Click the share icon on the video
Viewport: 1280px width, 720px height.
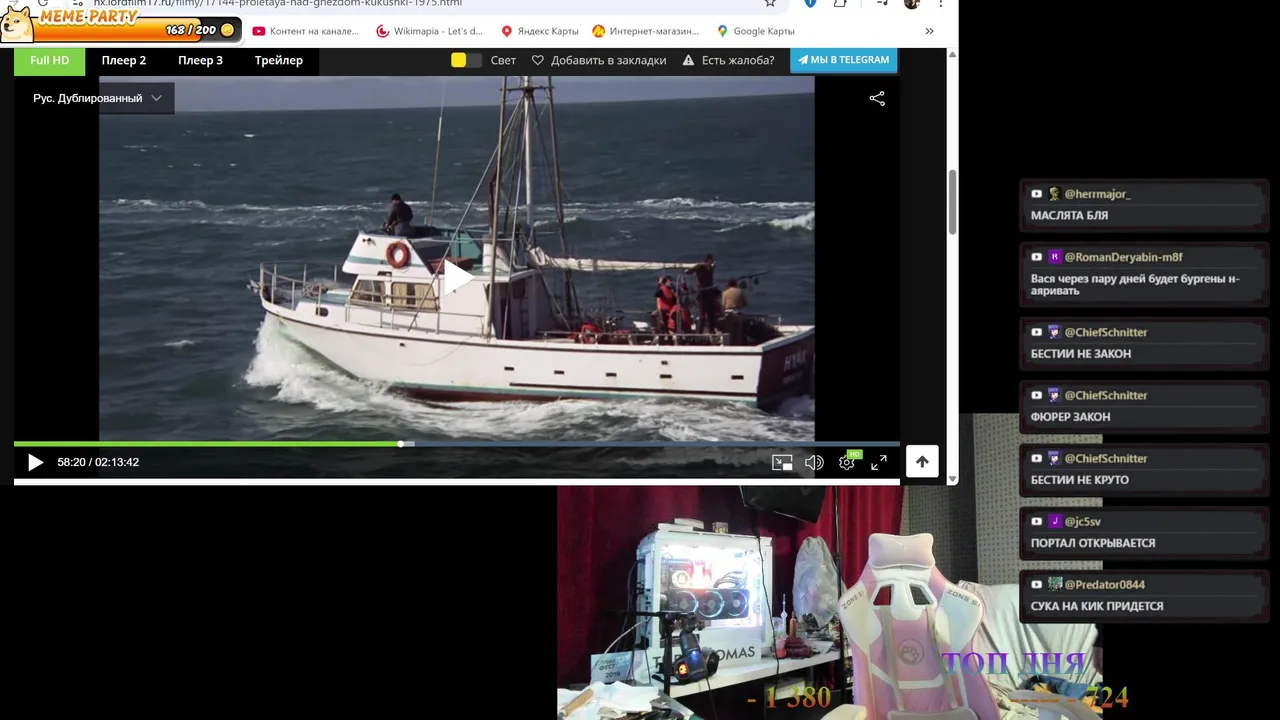(877, 98)
